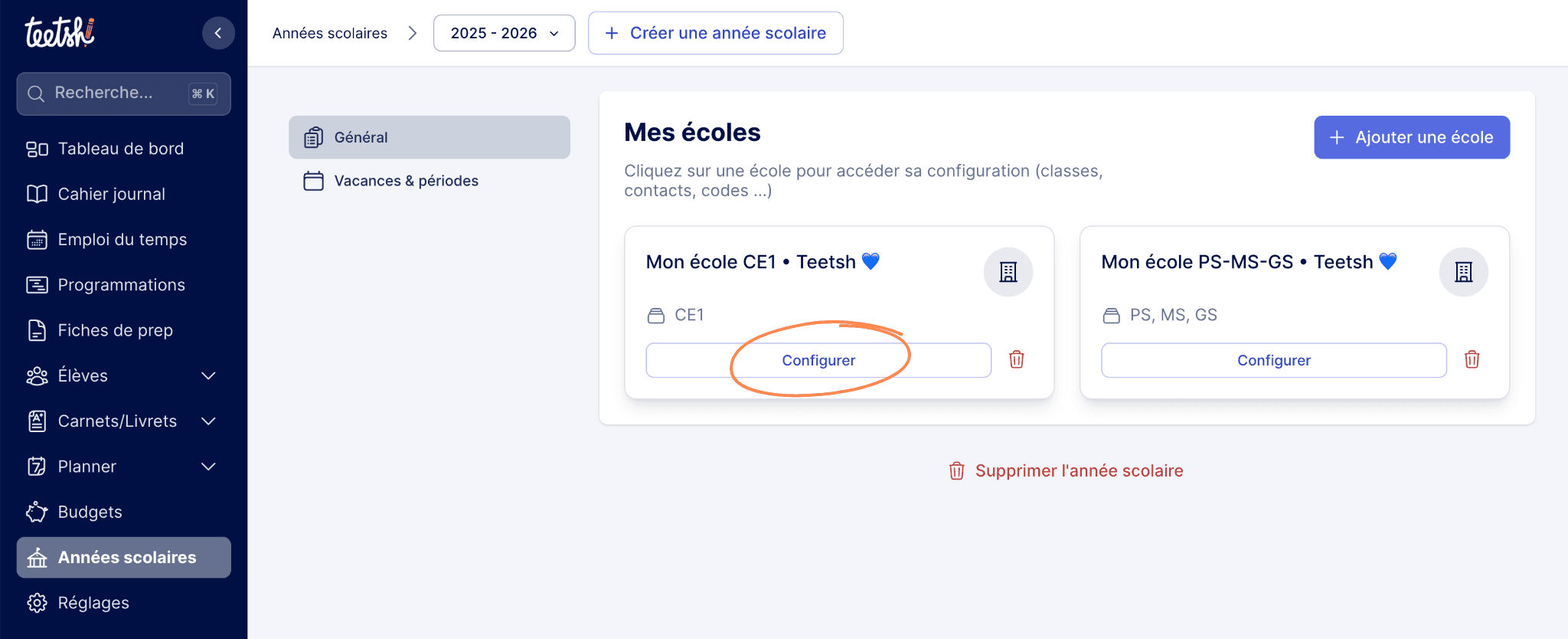Open the 2025 - 2026 year dropdown
This screenshot has height=639, width=1568.
(504, 33)
